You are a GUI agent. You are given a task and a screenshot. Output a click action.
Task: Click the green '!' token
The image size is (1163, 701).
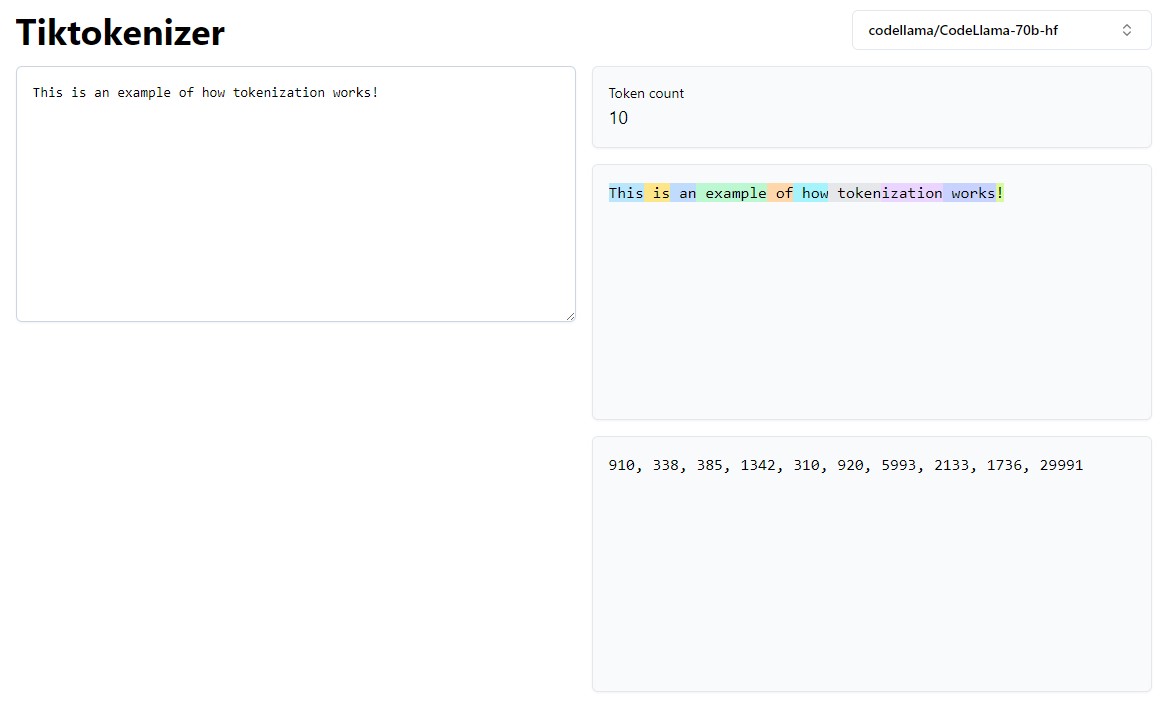click(x=1000, y=193)
